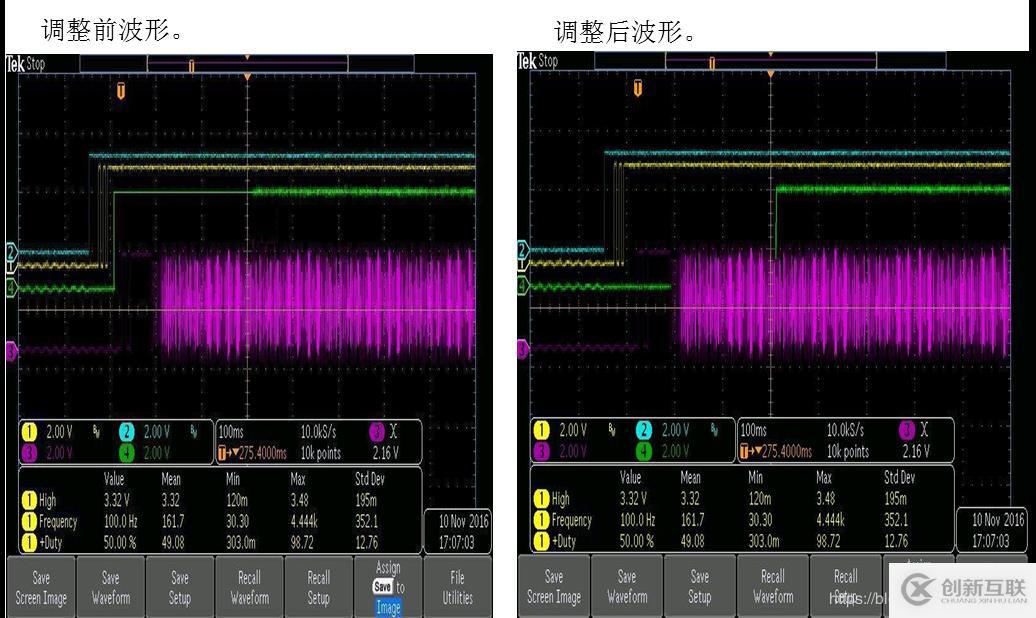Open Recall Setup on the 调整前 scope
The width and height of the screenshot is (1036, 618).
pos(318,587)
